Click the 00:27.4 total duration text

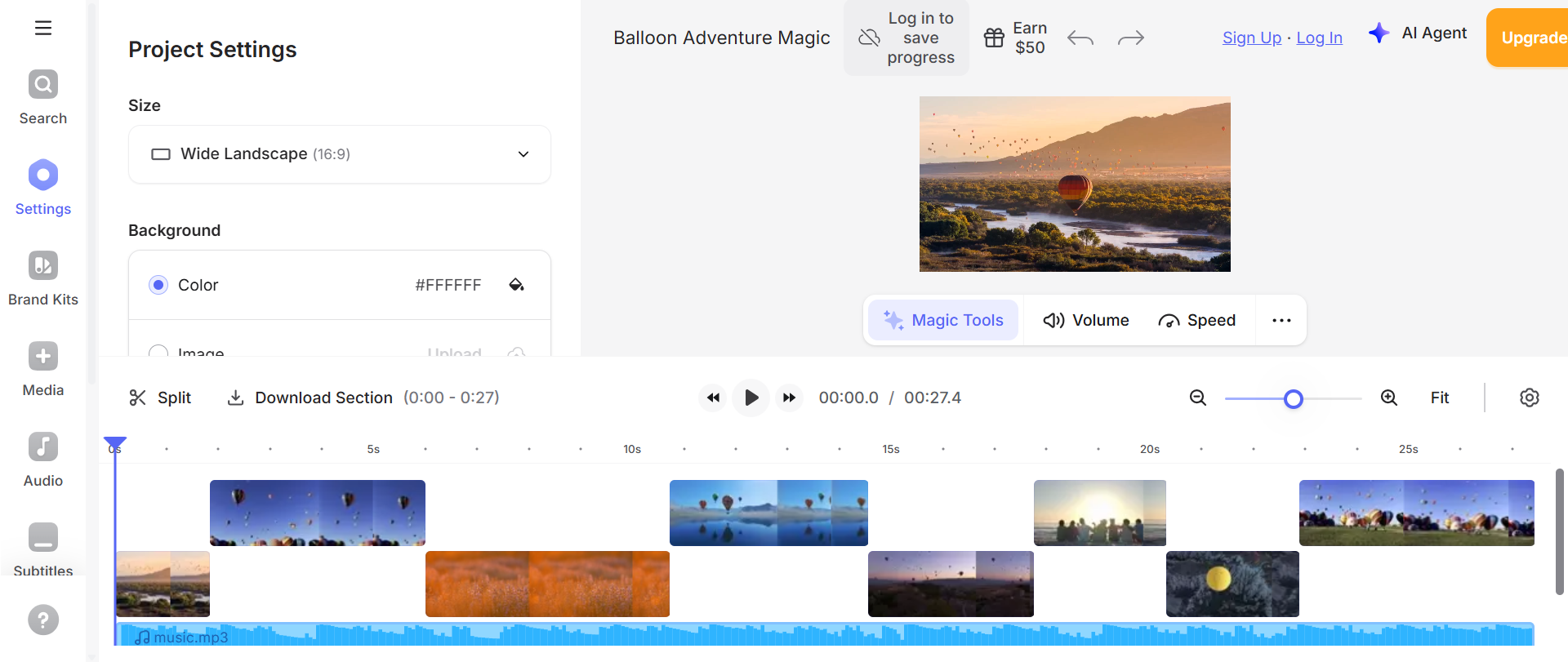tap(933, 398)
